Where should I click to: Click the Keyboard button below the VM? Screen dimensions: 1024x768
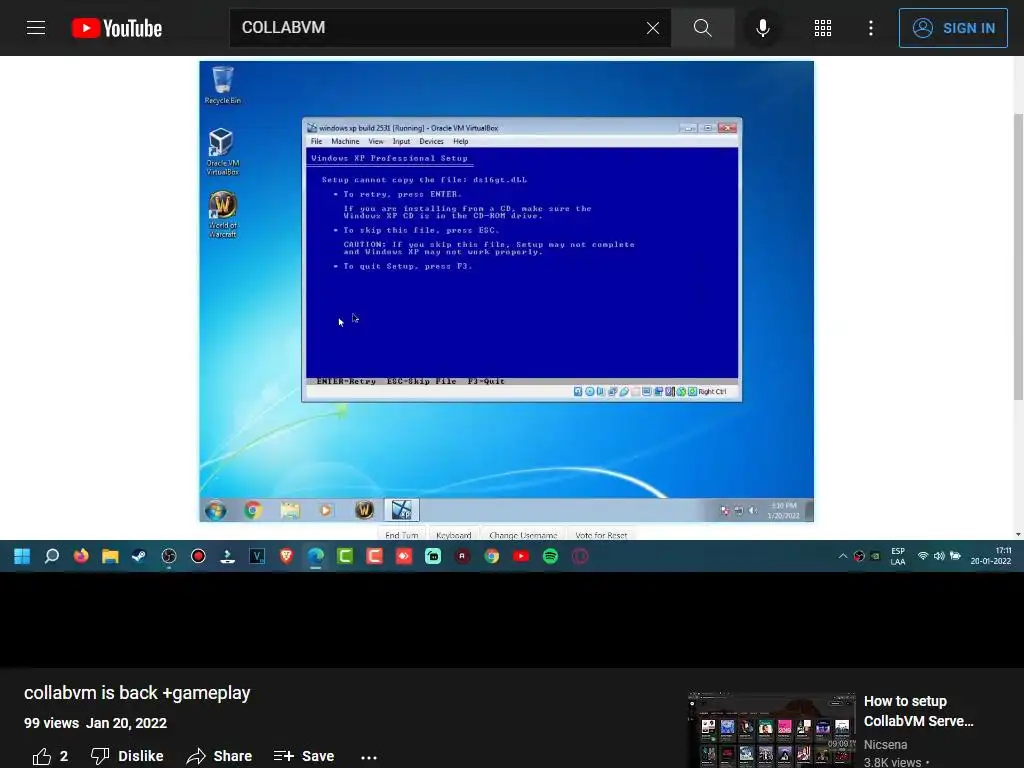pos(453,535)
